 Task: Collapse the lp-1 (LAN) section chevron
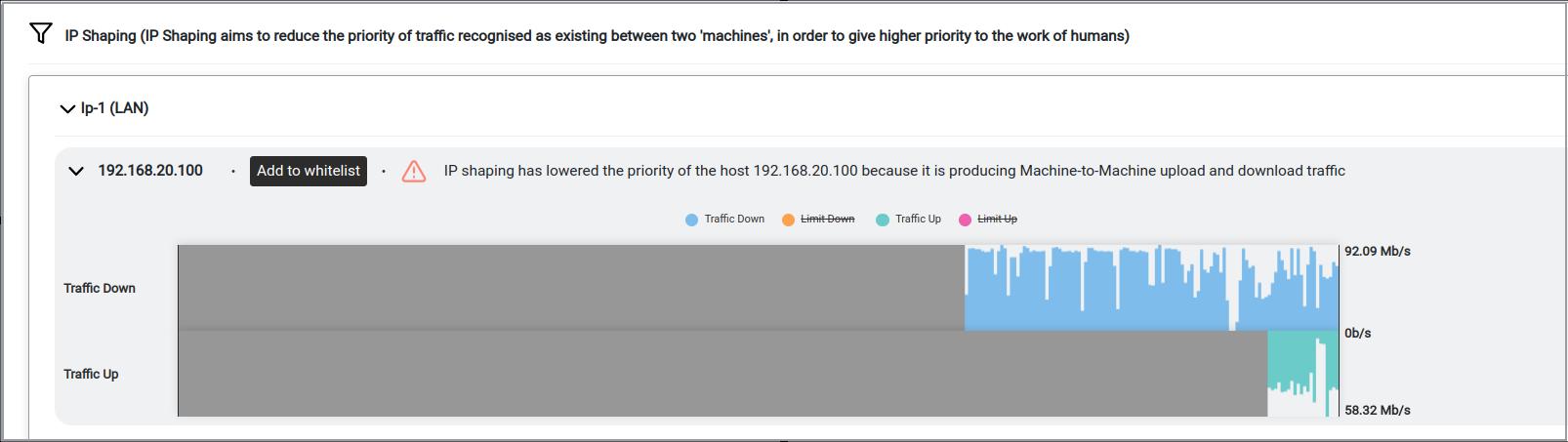pyautogui.click(x=67, y=108)
